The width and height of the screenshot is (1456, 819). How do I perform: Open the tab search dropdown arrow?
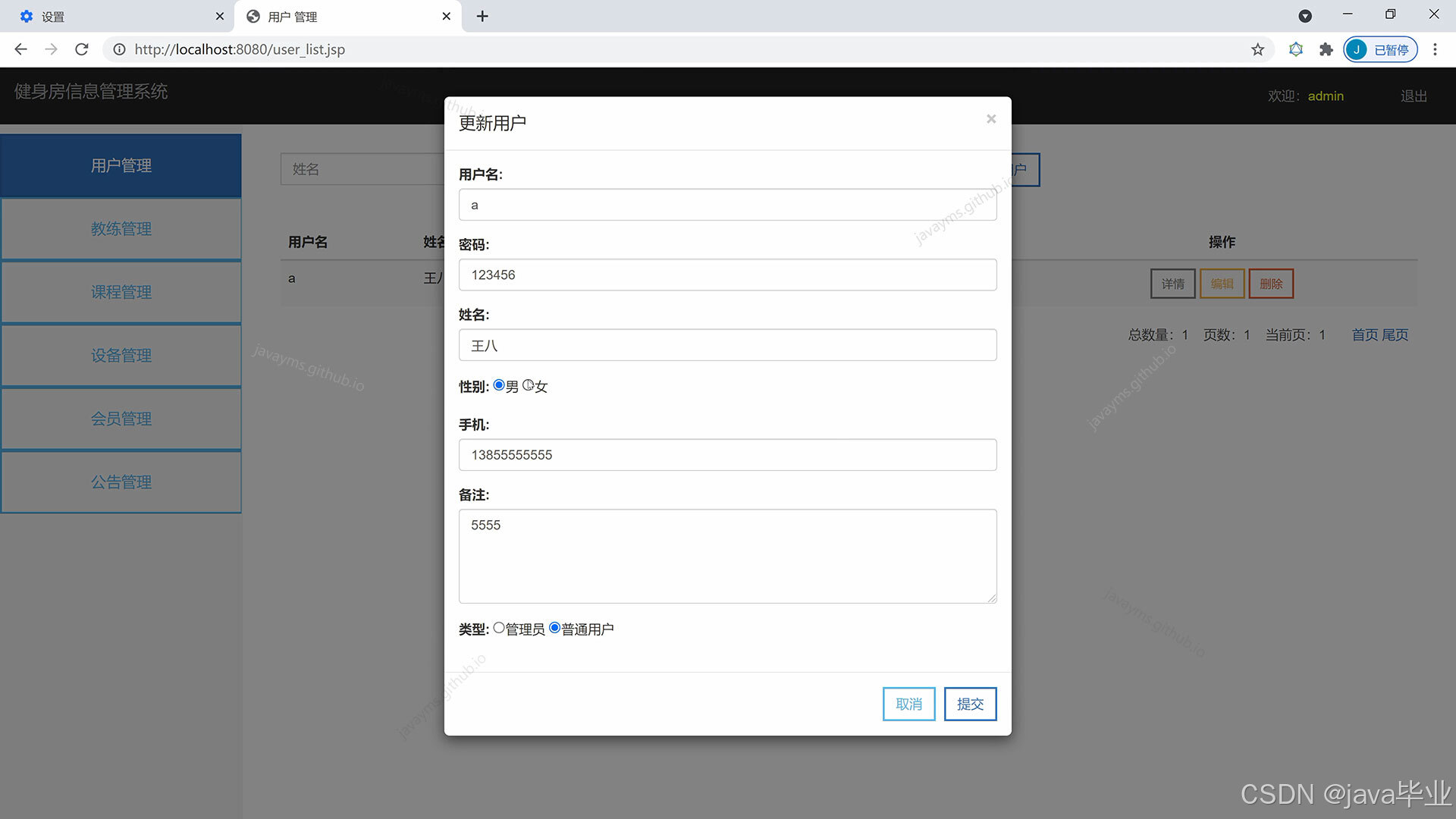tap(1305, 16)
